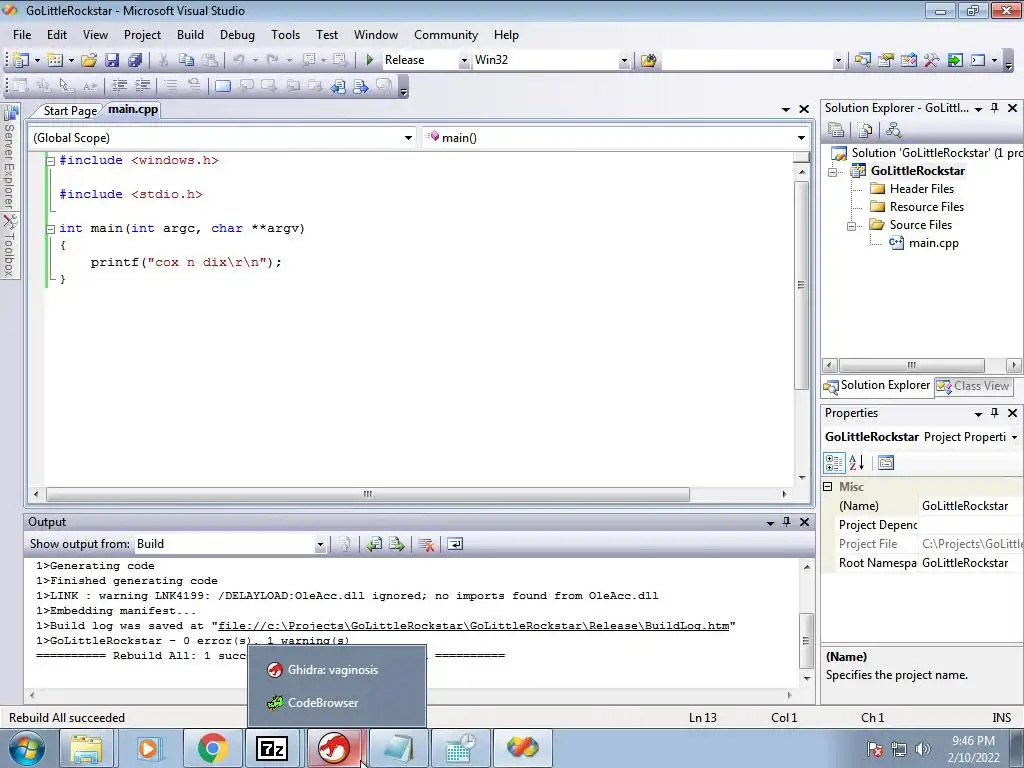The image size is (1024, 768).
Task: Open the BuildLog.htm link in Output
Action: (x=473, y=626)
